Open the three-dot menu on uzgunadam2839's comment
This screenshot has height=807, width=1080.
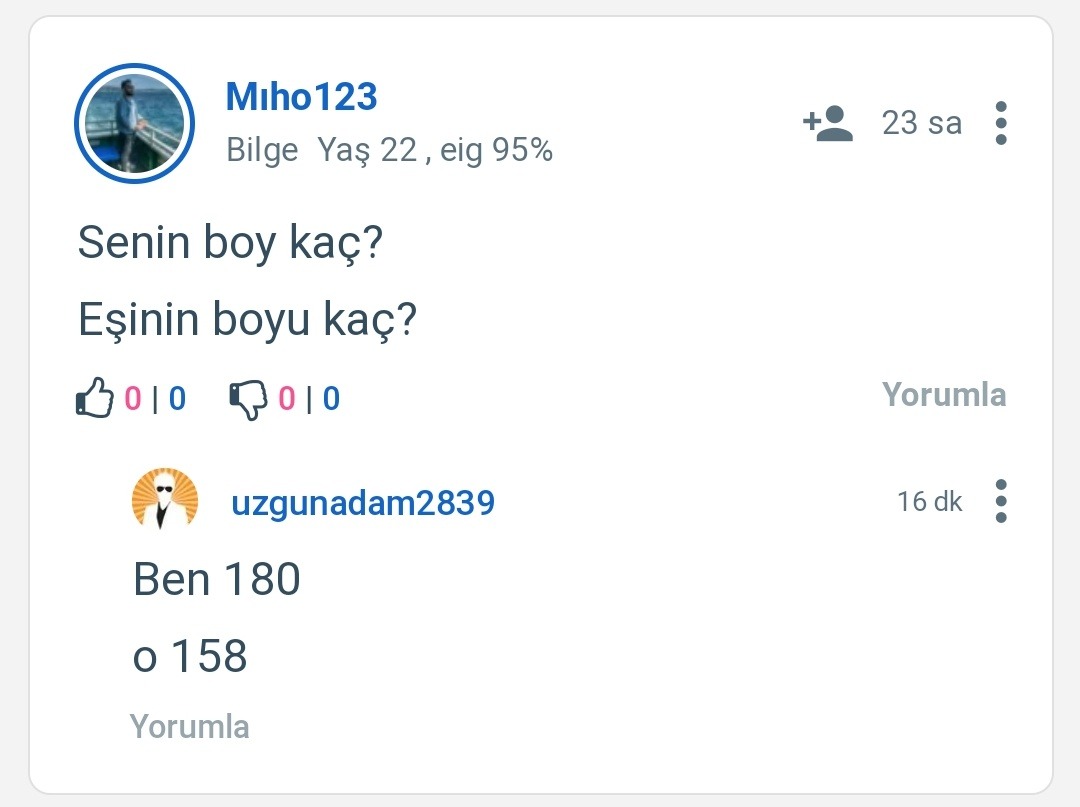tap(1001, 501)
